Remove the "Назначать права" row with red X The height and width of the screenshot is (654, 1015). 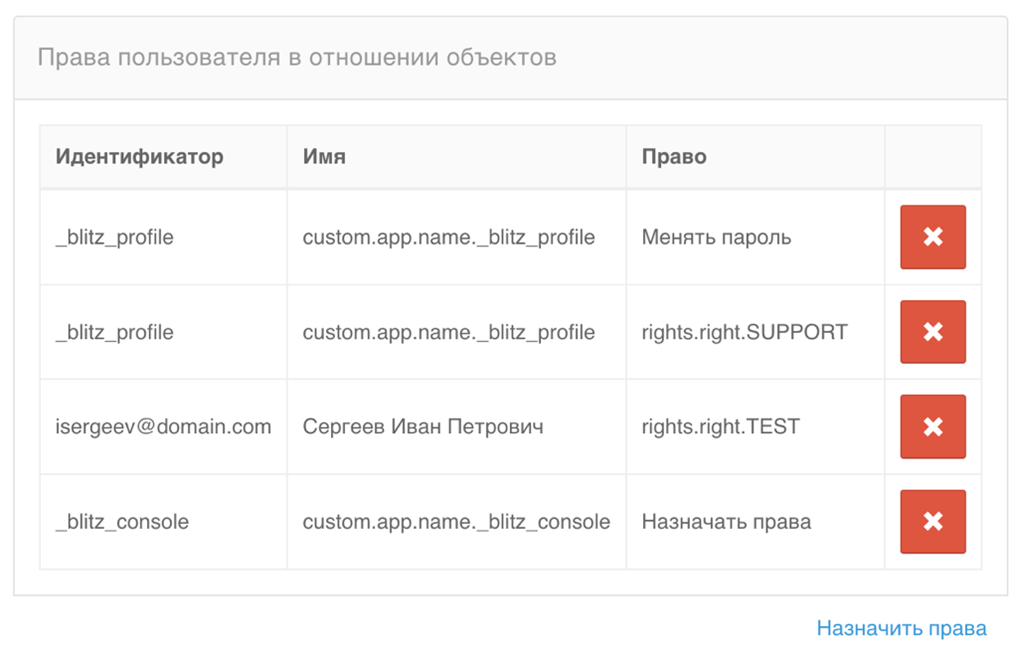coord(932,521)
